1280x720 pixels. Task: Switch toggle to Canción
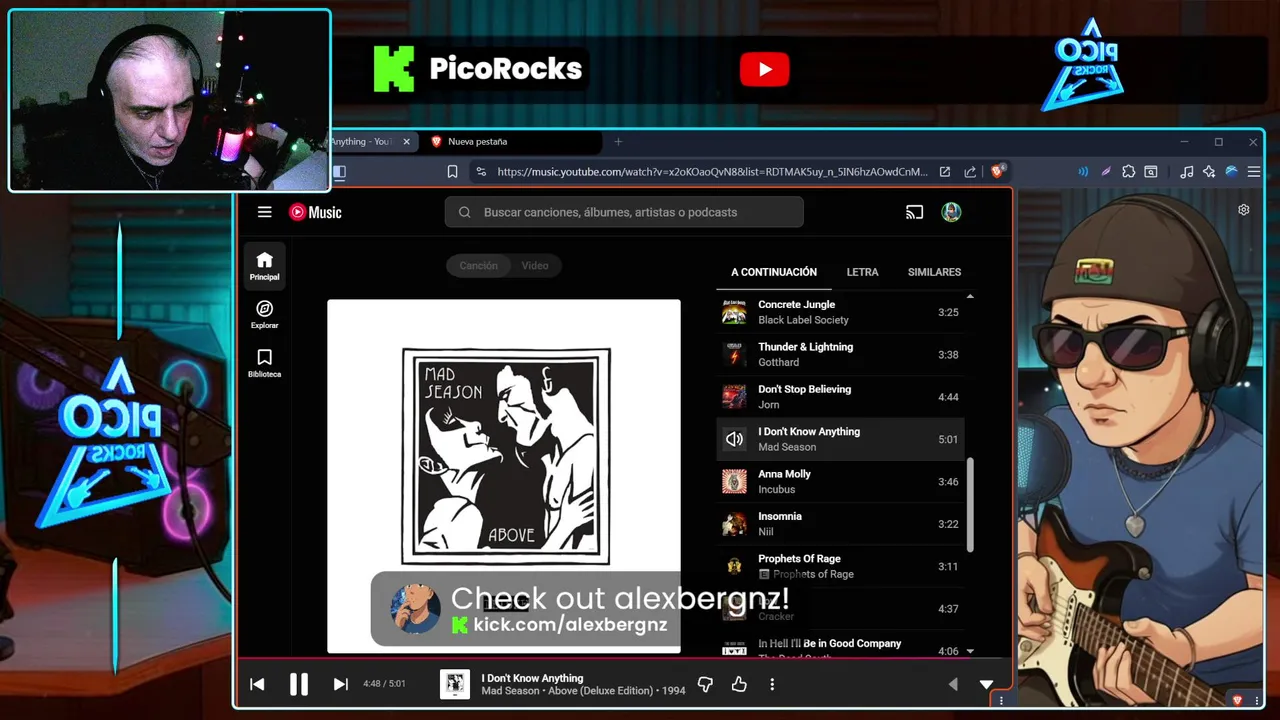tap(478, 266)
